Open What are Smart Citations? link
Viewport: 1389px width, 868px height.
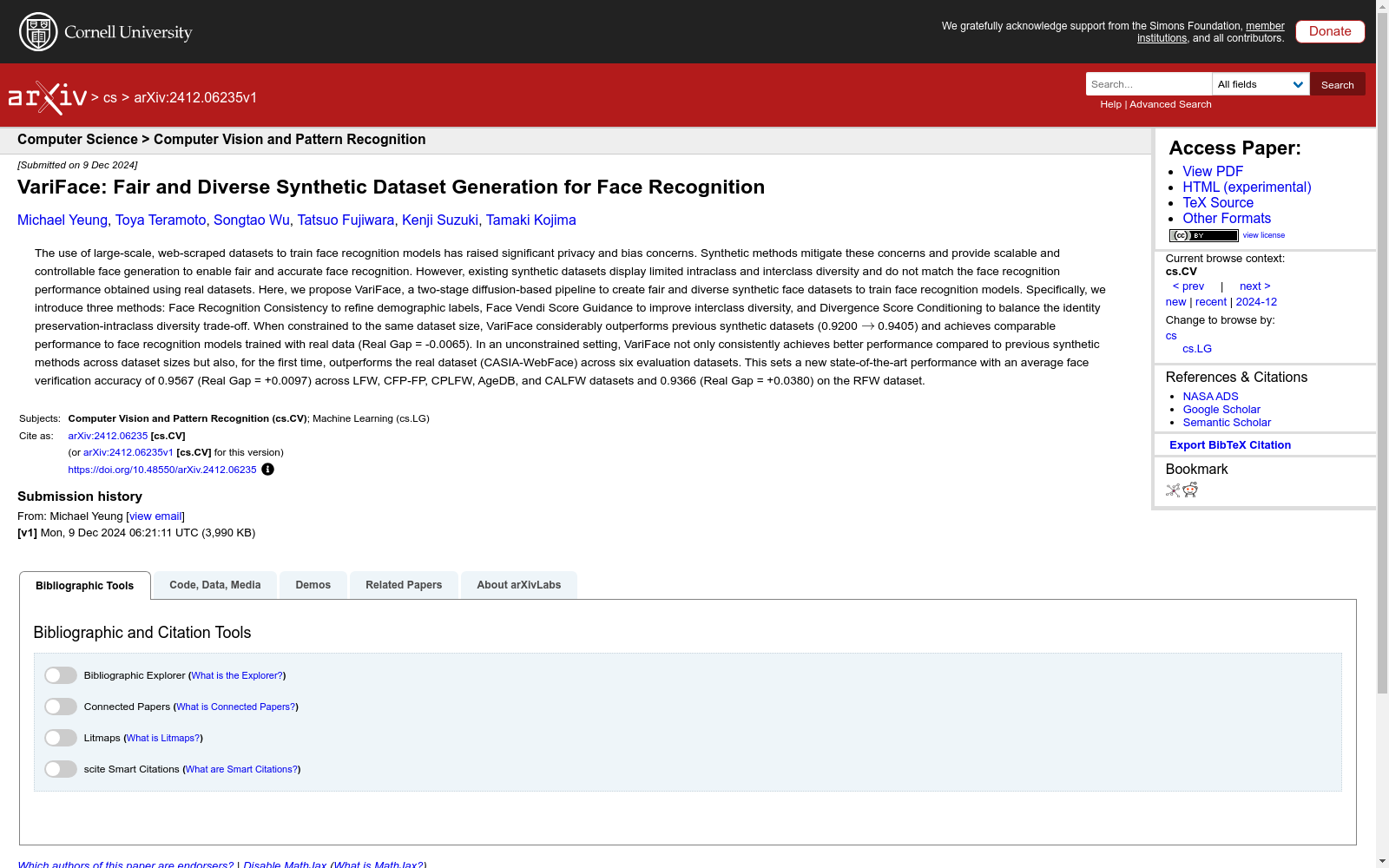click(242, 770)
